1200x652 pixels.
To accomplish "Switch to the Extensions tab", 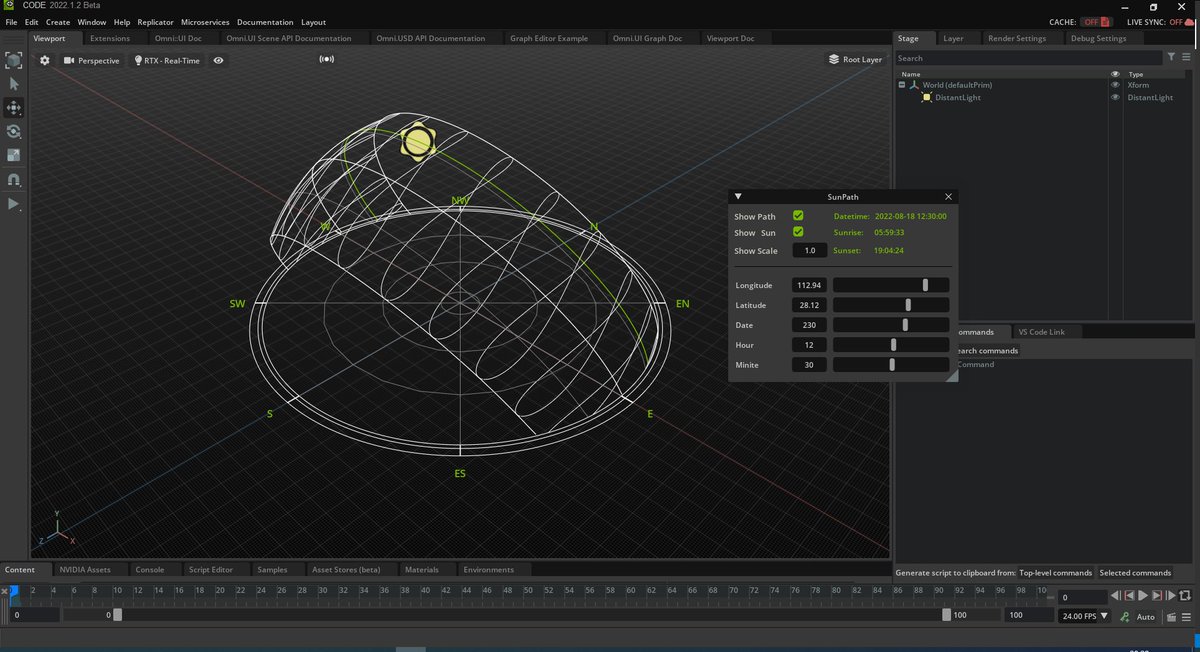I will coord(110,38).
